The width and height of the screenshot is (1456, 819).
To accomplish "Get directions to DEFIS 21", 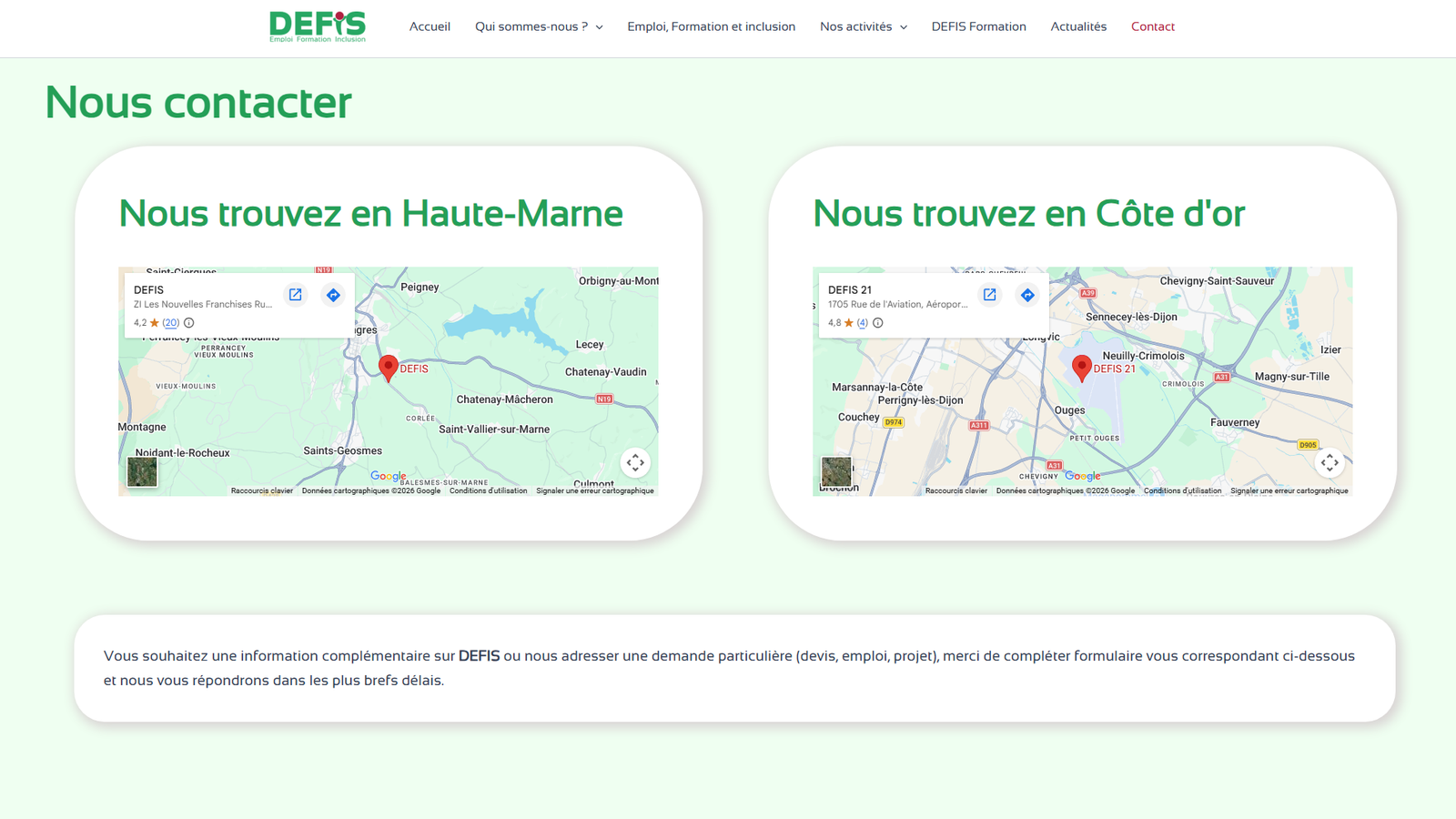I will 1027,295.
